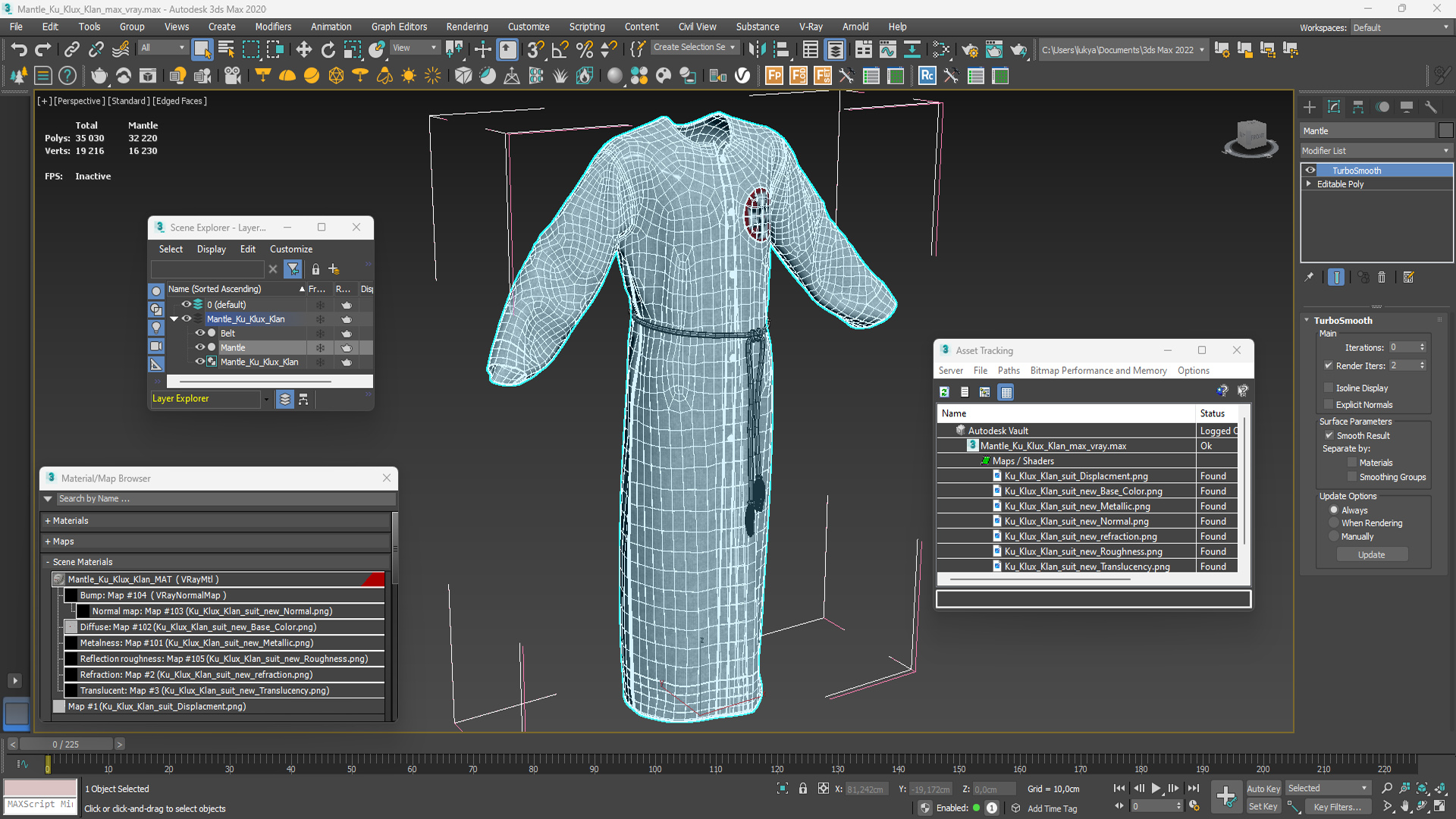Image resolution: width=1456 pixels, height=819 pixels.
Task: Open the Display command panel tab
Action: (1407, 107)
